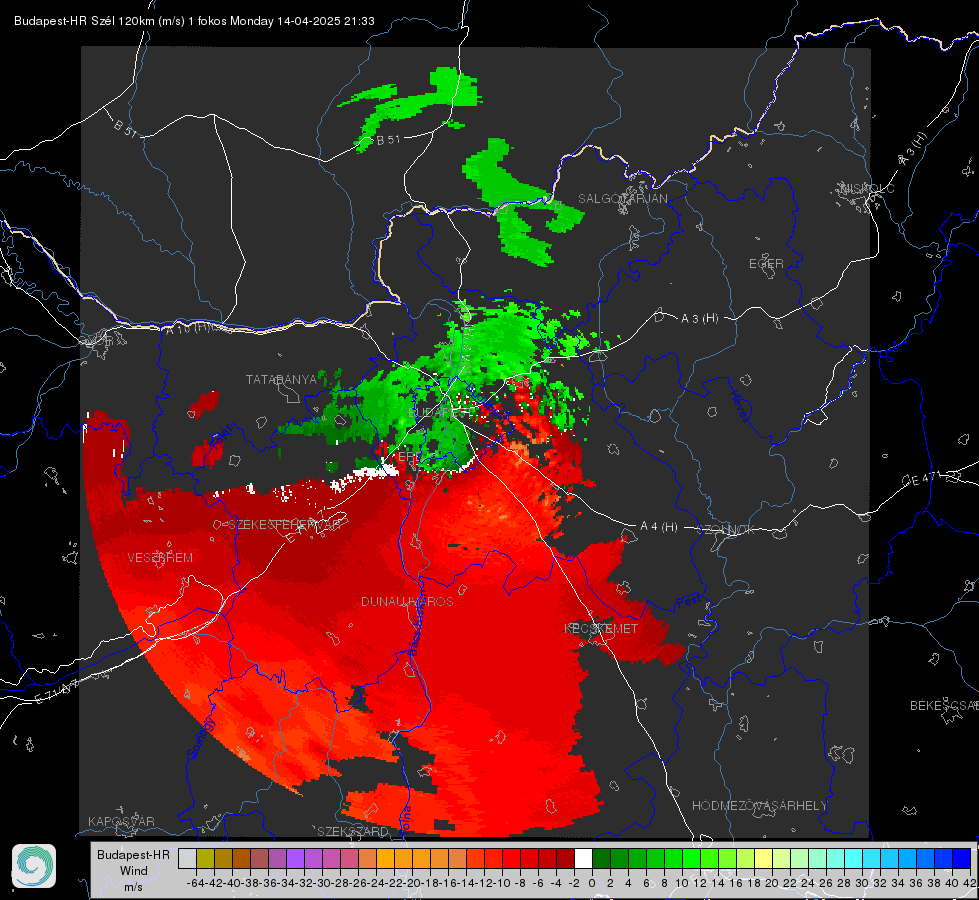The width and height of the screenshot is (979, 900).
Task: Select the grey swatch left of -64
Action: point(187,858)
